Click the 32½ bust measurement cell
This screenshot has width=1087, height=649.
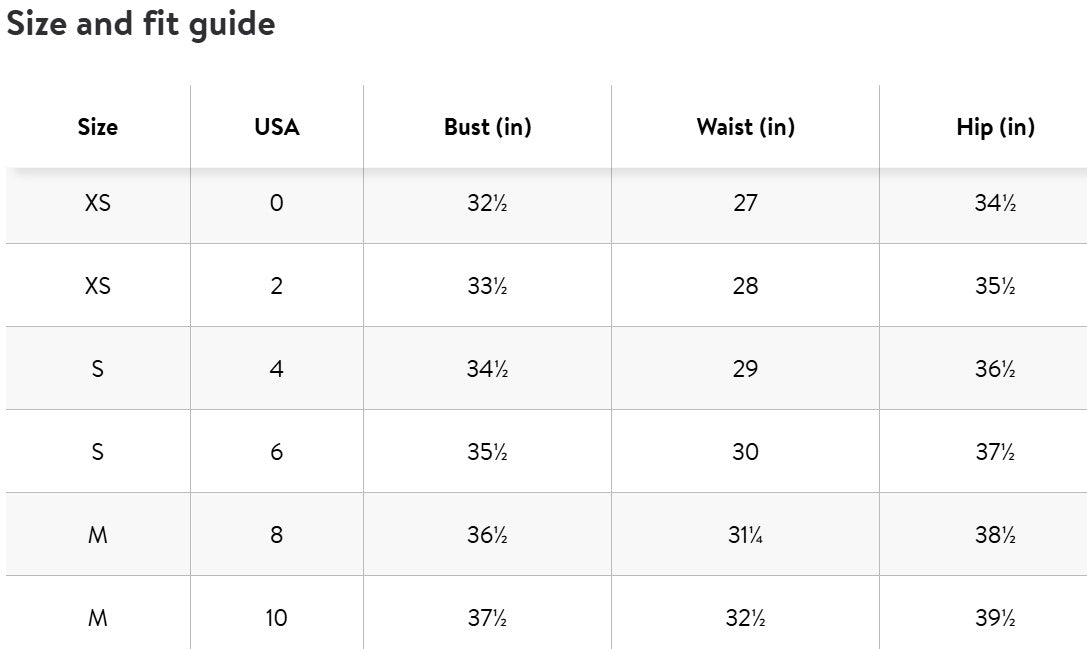pos(487,203)
